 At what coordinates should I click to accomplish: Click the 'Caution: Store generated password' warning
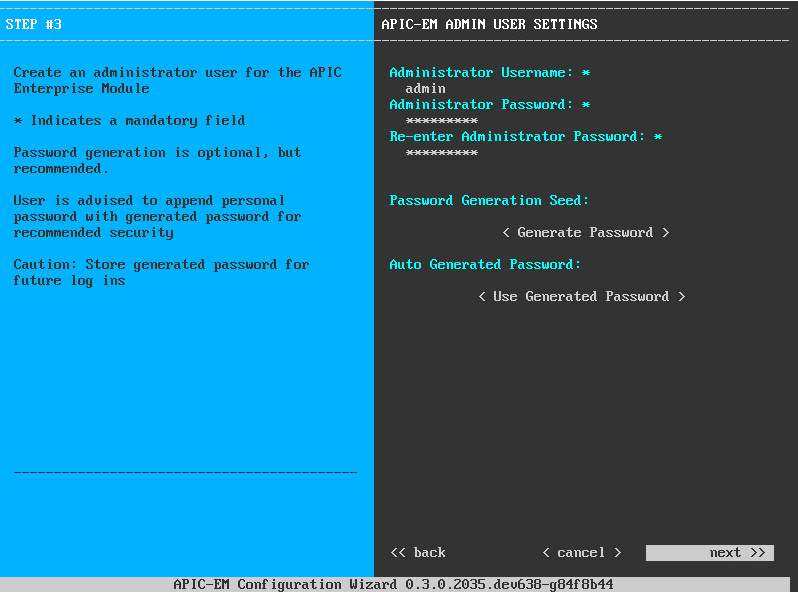(x=161, y=272)
